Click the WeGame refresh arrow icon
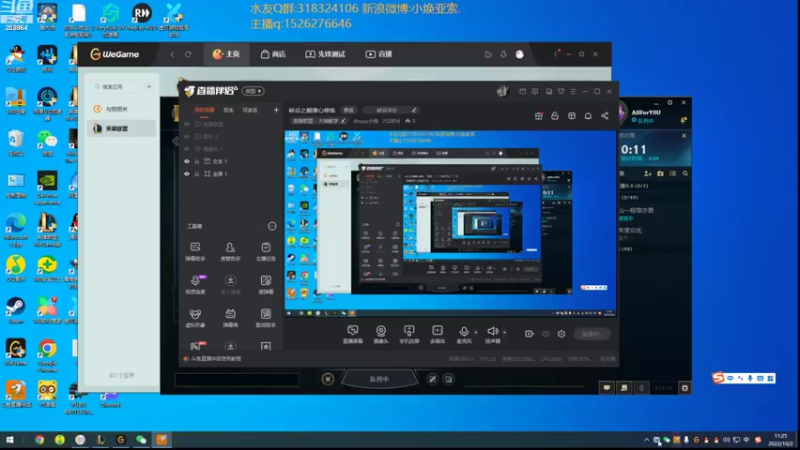Image resolution: width=800 pixels, height=450 pixels. pos(188,54)
